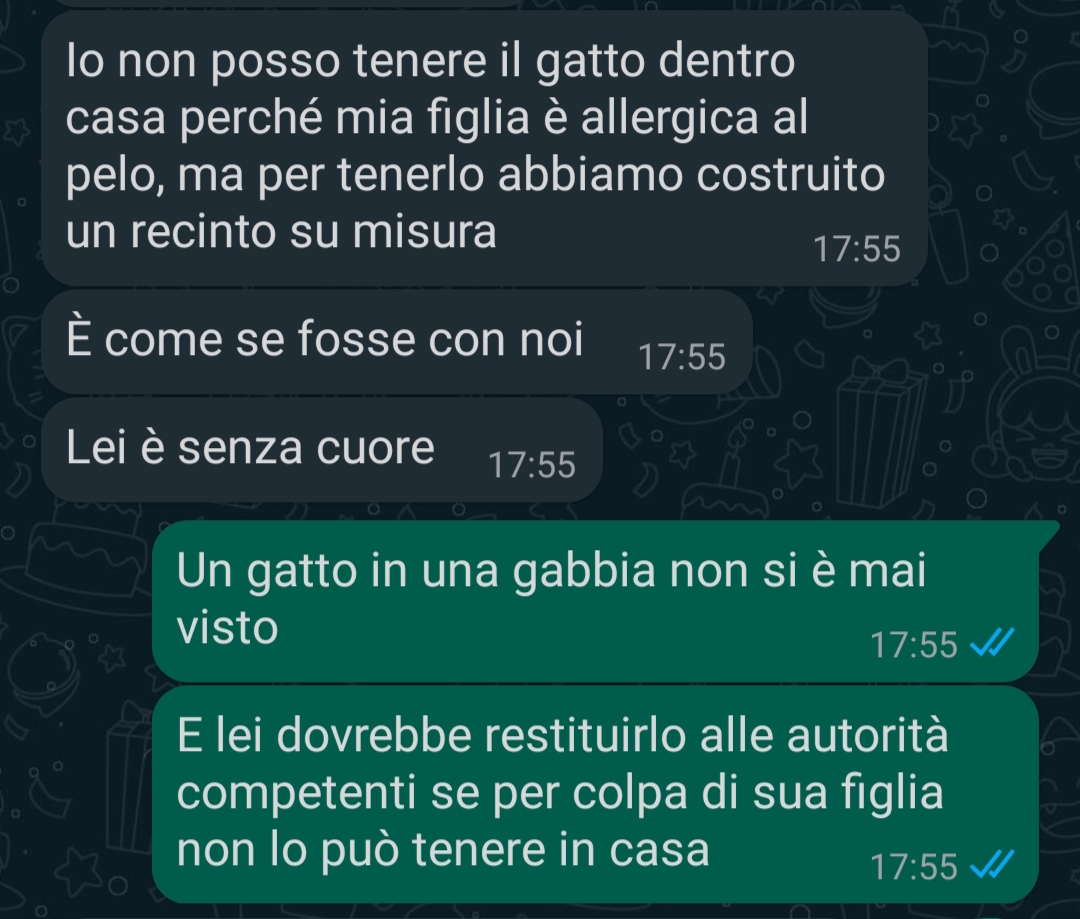
Task: Tap the 17:55 timestamp beside 'È come se fosse con noi'
Action: tap(682, 357)
